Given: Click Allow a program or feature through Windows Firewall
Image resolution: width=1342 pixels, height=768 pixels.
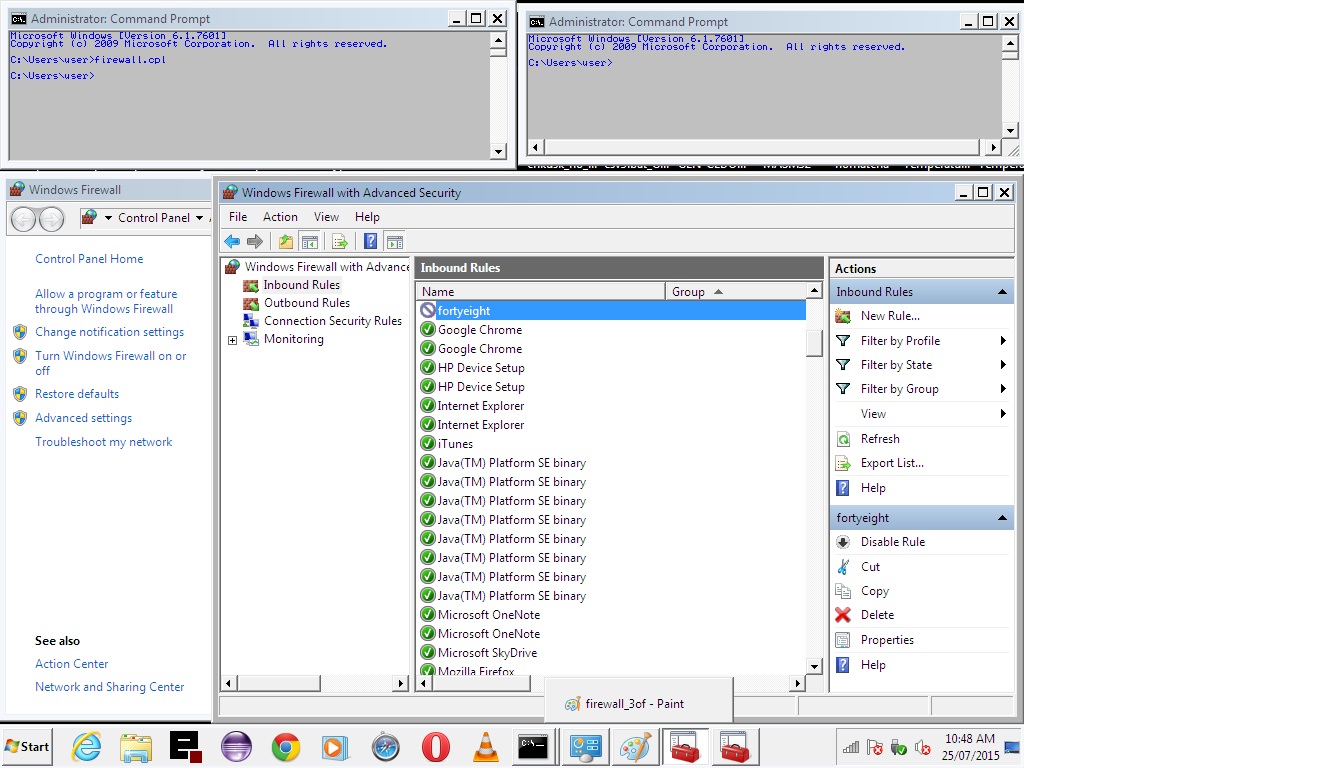Looking at the screenshot, I should [106, 301].
